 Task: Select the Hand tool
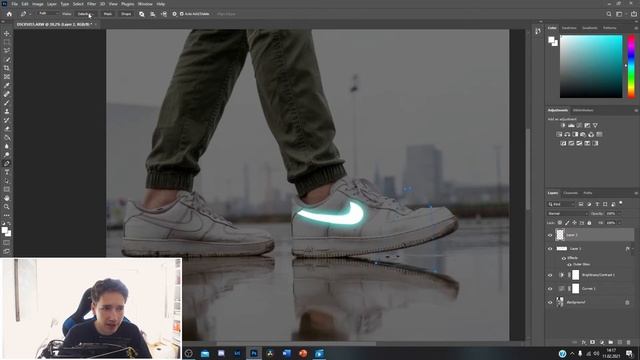point(7,198)
